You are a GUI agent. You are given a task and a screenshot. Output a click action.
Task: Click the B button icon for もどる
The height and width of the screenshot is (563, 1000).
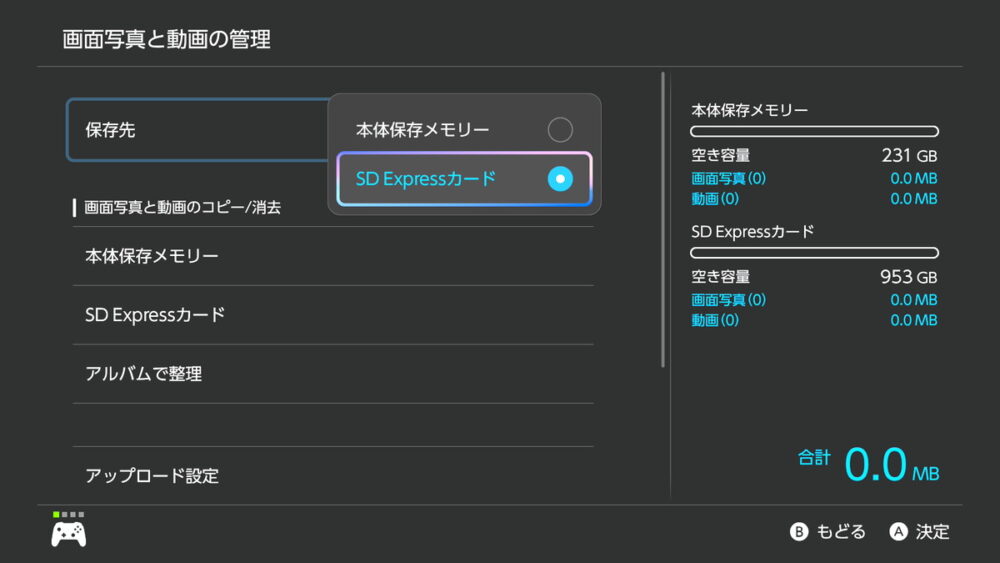799,532
